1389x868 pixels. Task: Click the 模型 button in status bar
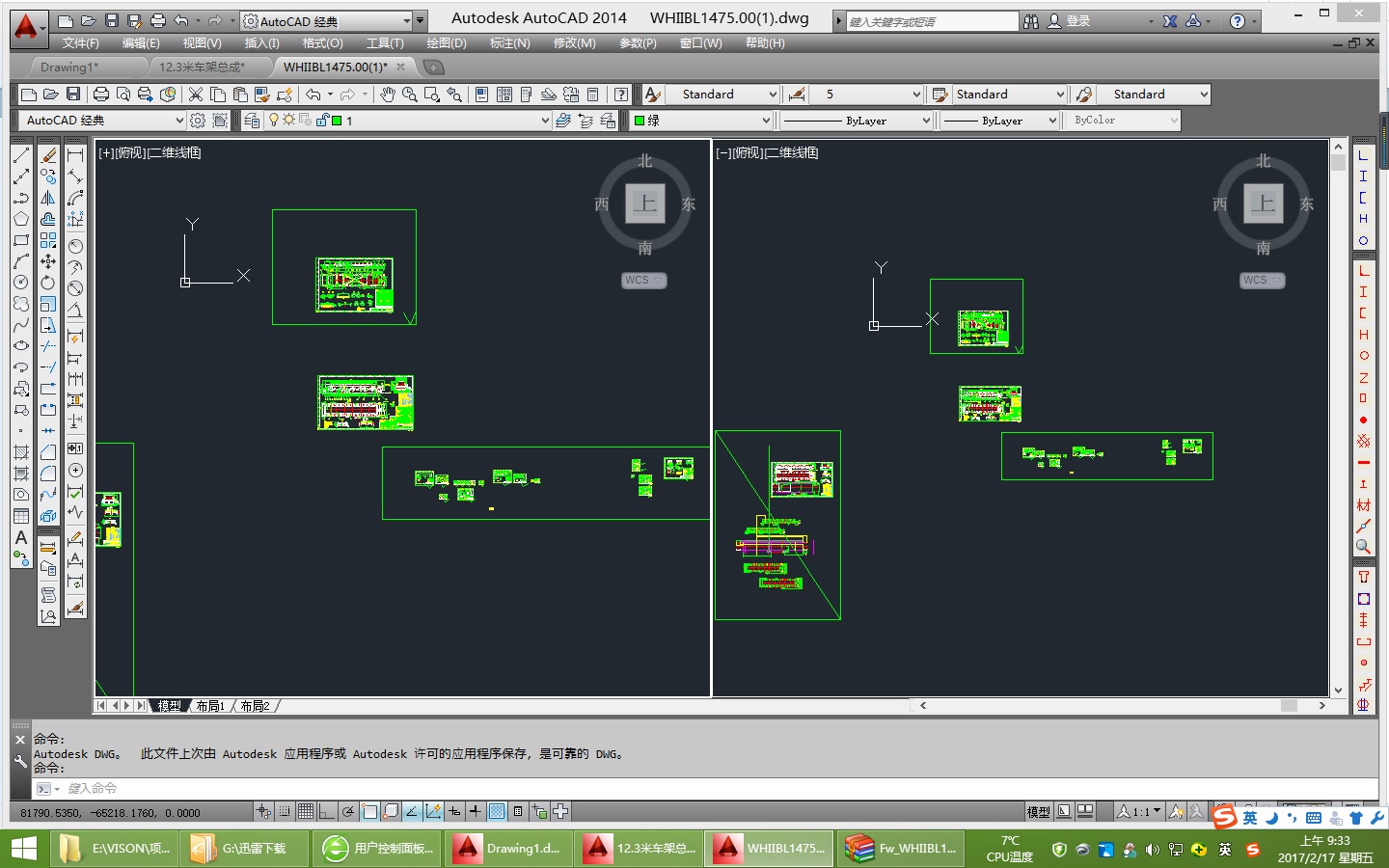1038,811
